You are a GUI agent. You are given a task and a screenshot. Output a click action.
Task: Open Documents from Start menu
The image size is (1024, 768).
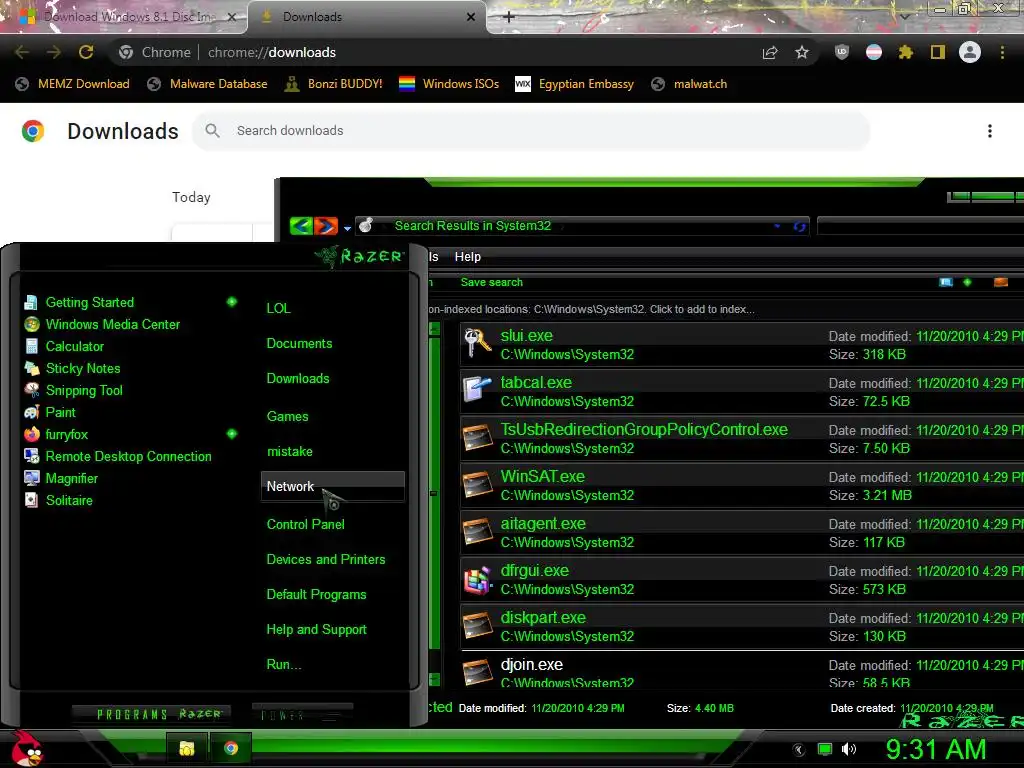point(299,344)
